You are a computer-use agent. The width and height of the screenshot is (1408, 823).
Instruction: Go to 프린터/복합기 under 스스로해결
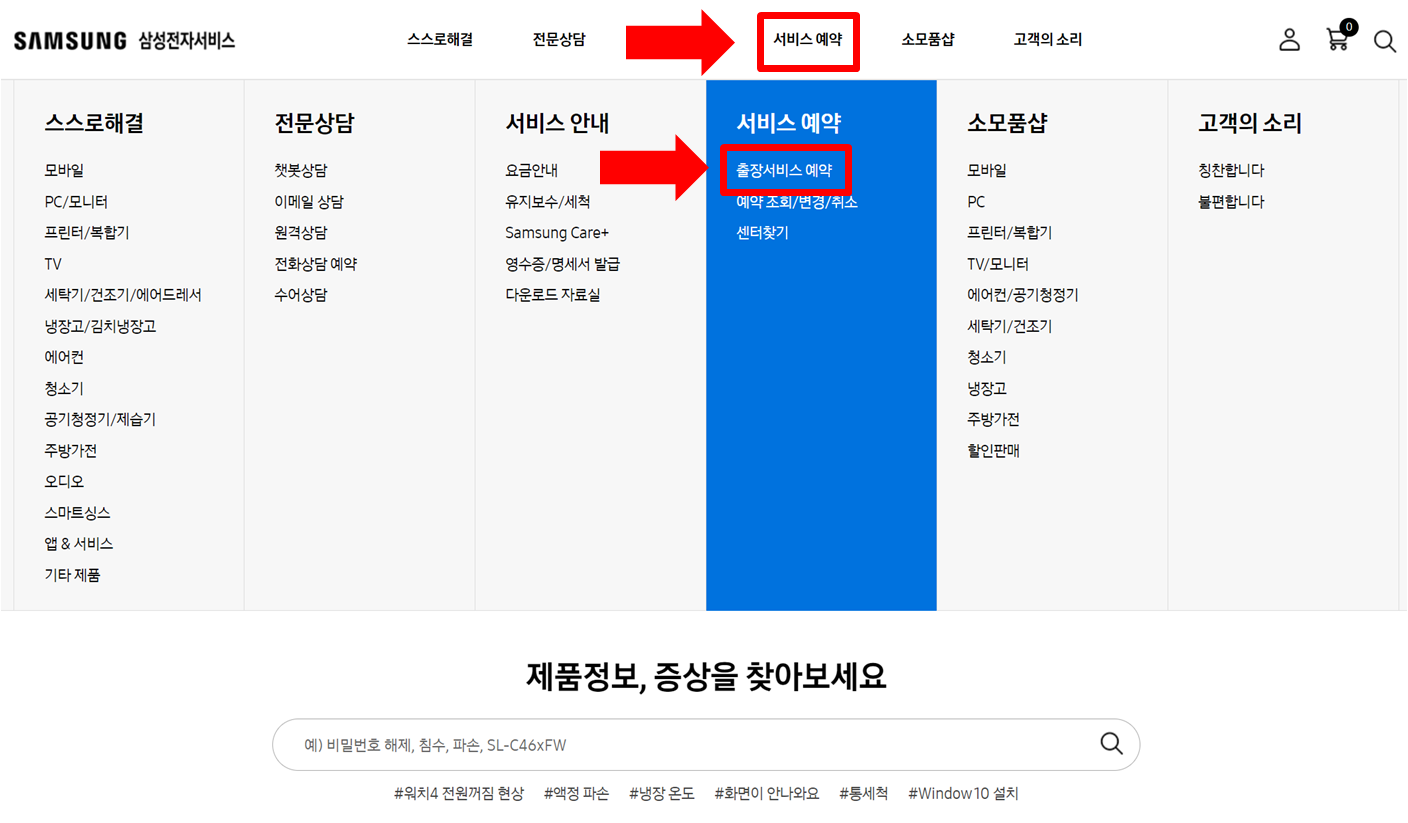click(87, 233)
